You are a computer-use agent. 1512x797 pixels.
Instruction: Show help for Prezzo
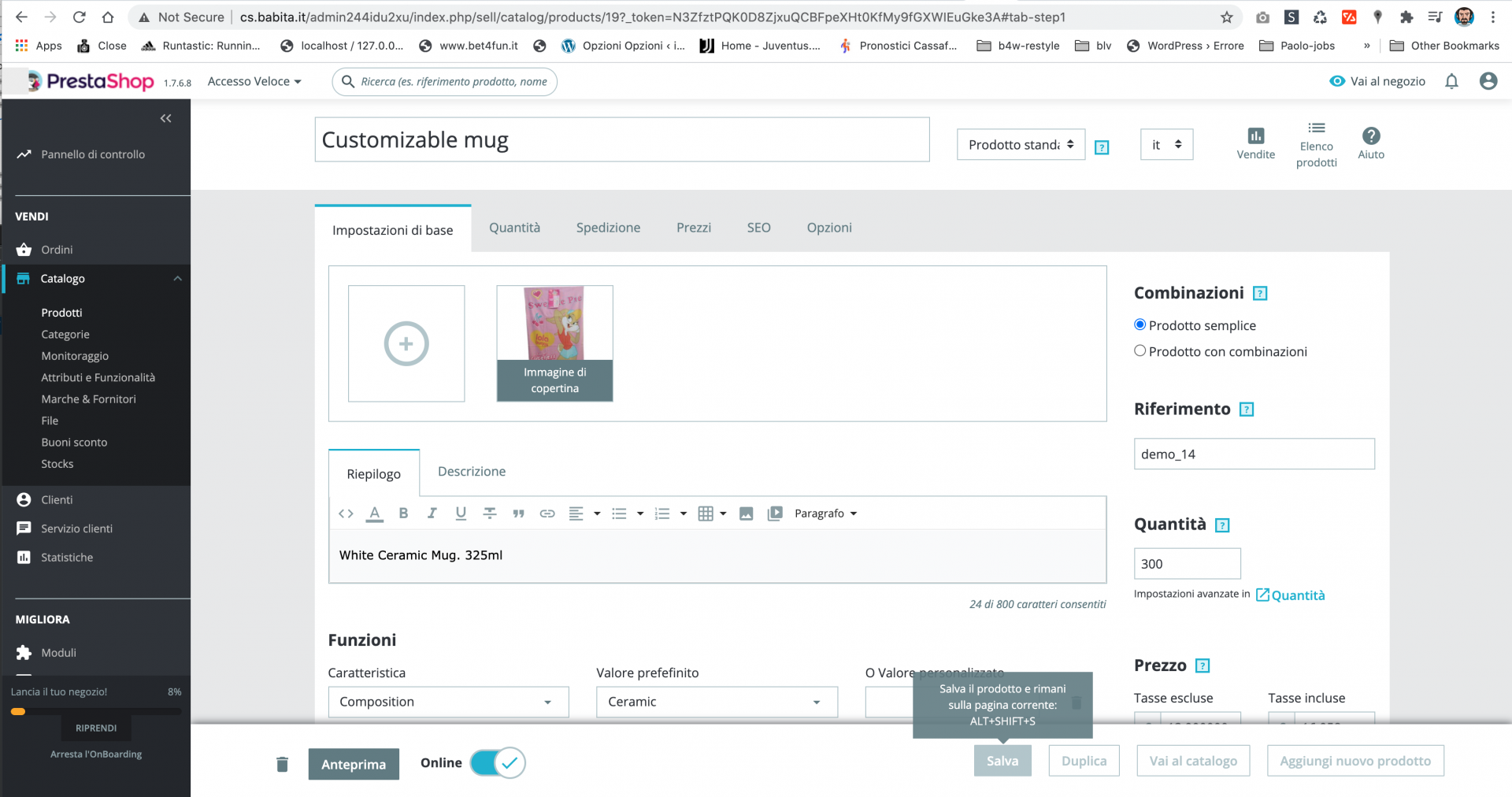tap(1203, 666)
